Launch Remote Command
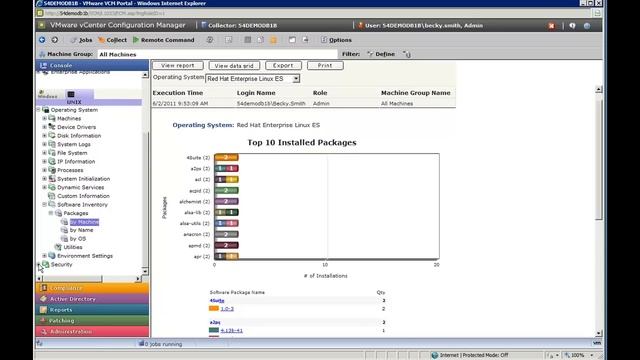Image resolution: width=640 pixels, height=360 pixels. [x=164, y=40]
